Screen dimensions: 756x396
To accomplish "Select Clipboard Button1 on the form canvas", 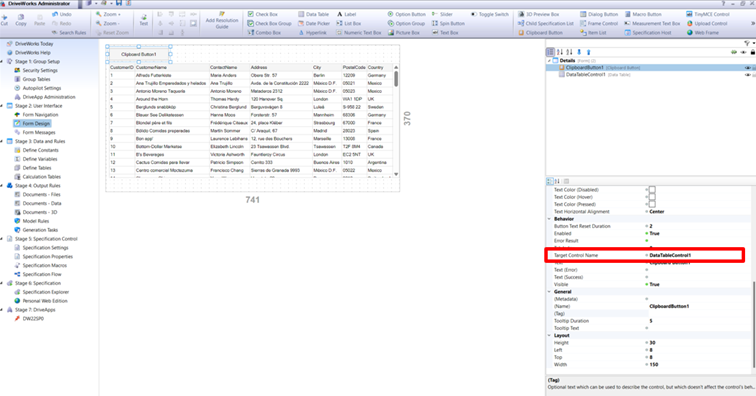I will [139, 55].
